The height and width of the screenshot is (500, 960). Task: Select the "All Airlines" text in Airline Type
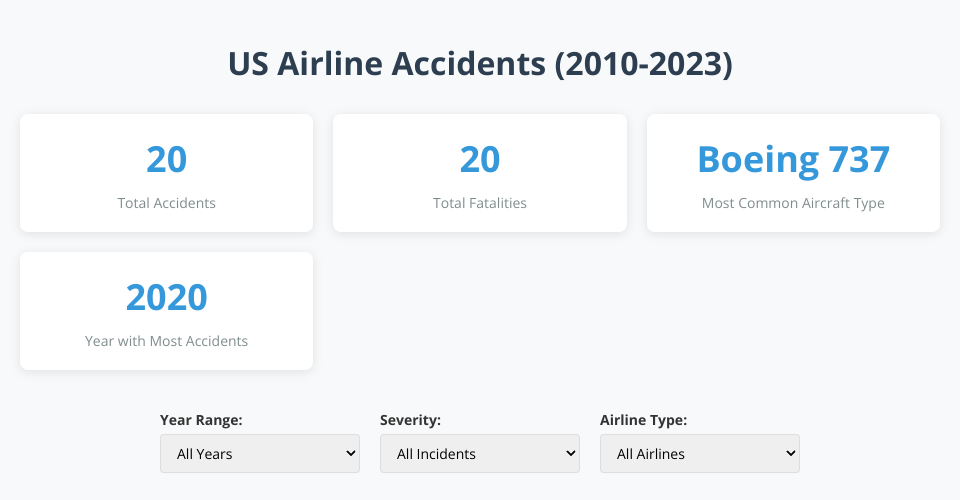[x=651, y=454]
